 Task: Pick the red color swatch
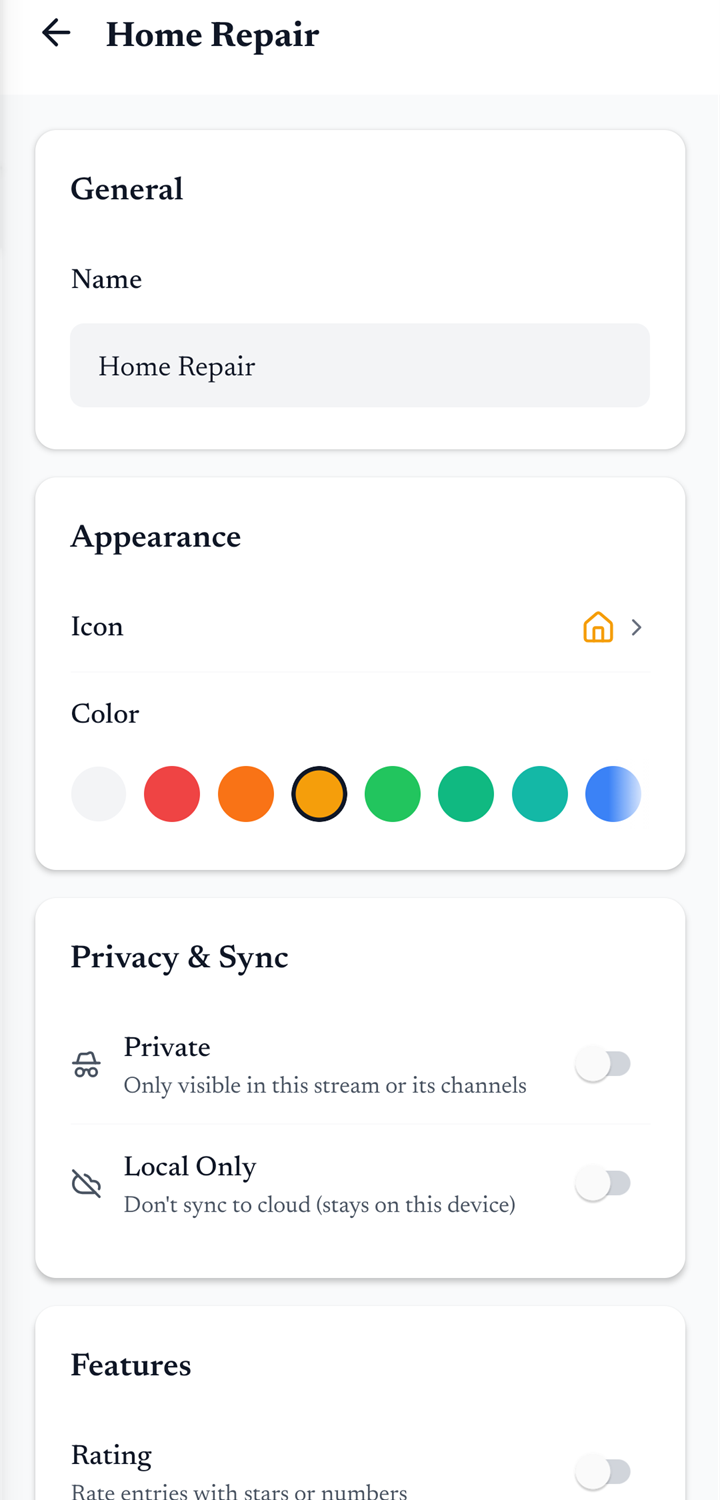pyautogui.click(x=172, y=794)
